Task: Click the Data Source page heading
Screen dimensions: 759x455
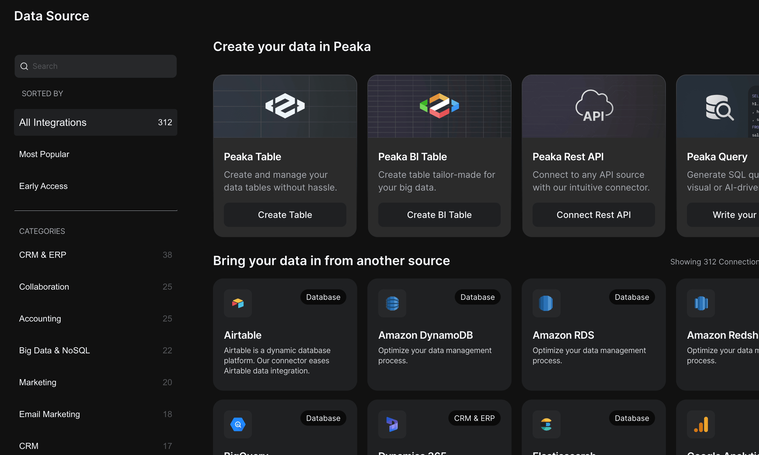Action: (x=51, y=16)
